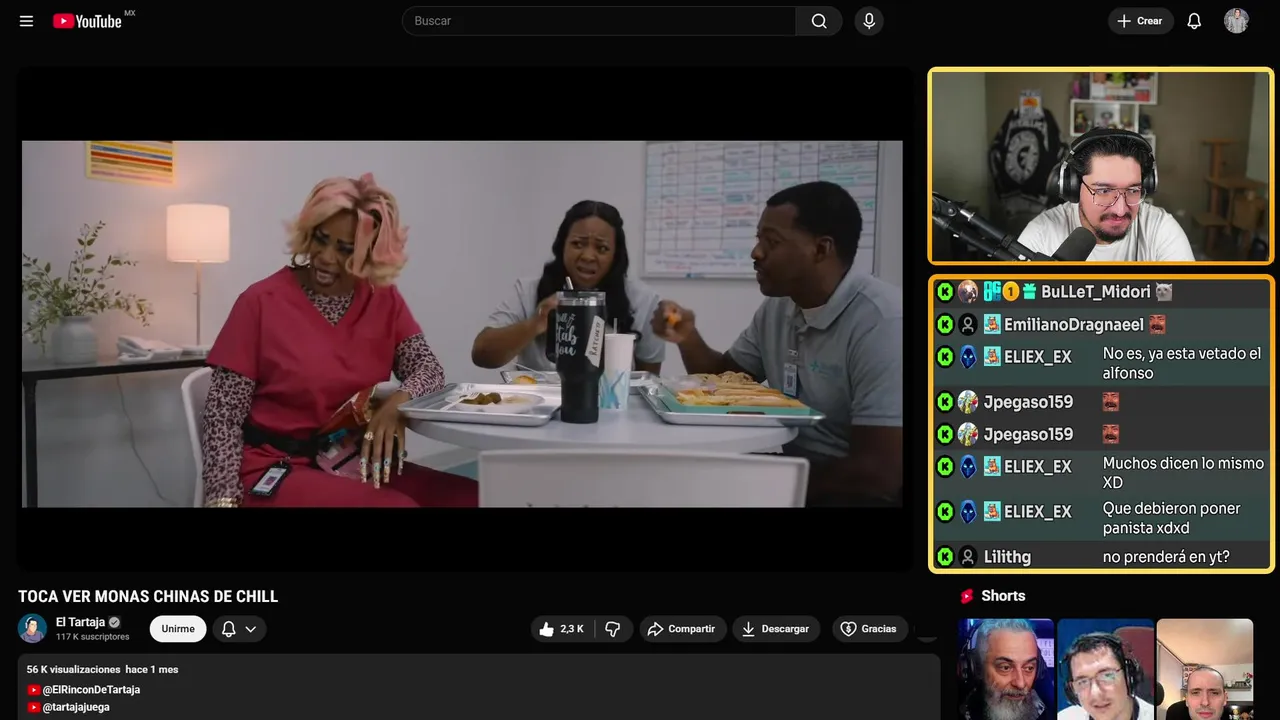
Task: Open the third Shorts thumbnail
Action: 1205,669
